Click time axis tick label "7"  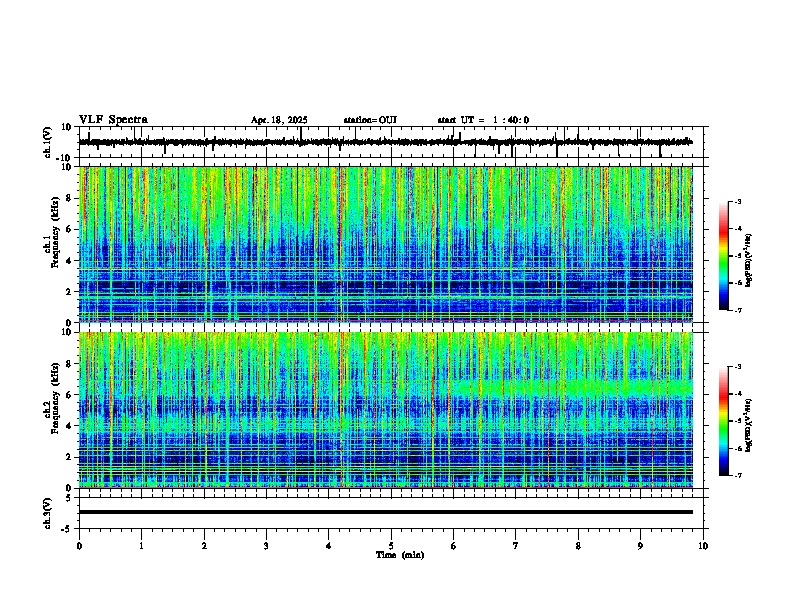(x=516, y=546)
